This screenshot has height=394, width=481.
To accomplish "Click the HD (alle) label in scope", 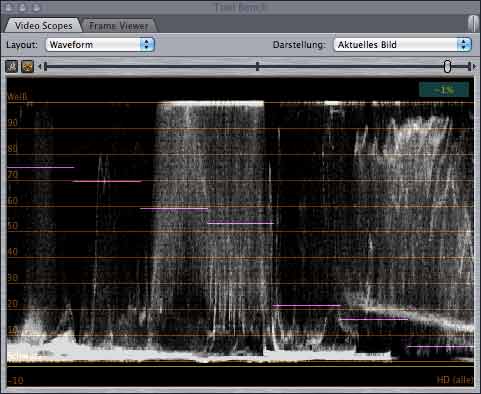I will (455, 380).
